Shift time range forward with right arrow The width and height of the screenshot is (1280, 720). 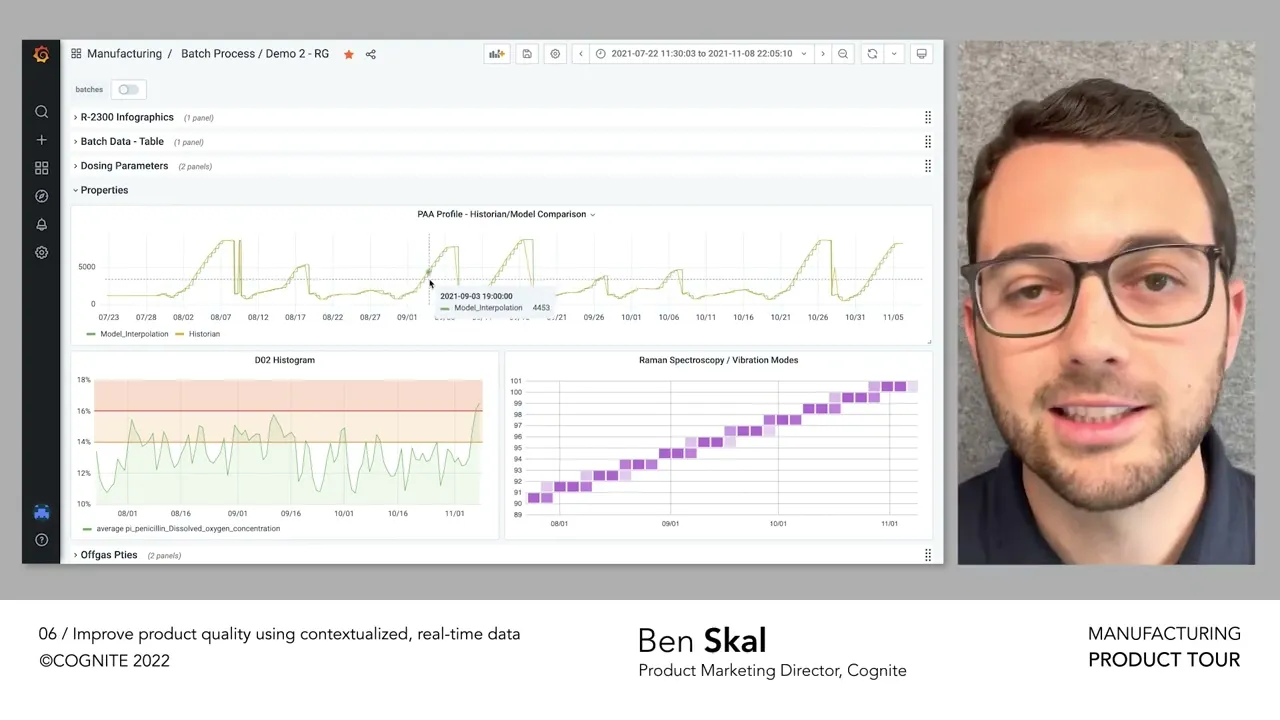tap(822, 54)
